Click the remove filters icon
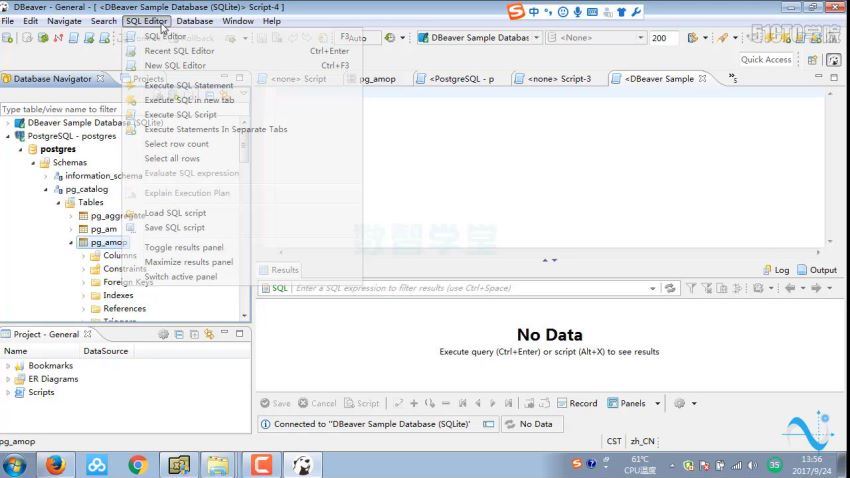 point(706,288)
